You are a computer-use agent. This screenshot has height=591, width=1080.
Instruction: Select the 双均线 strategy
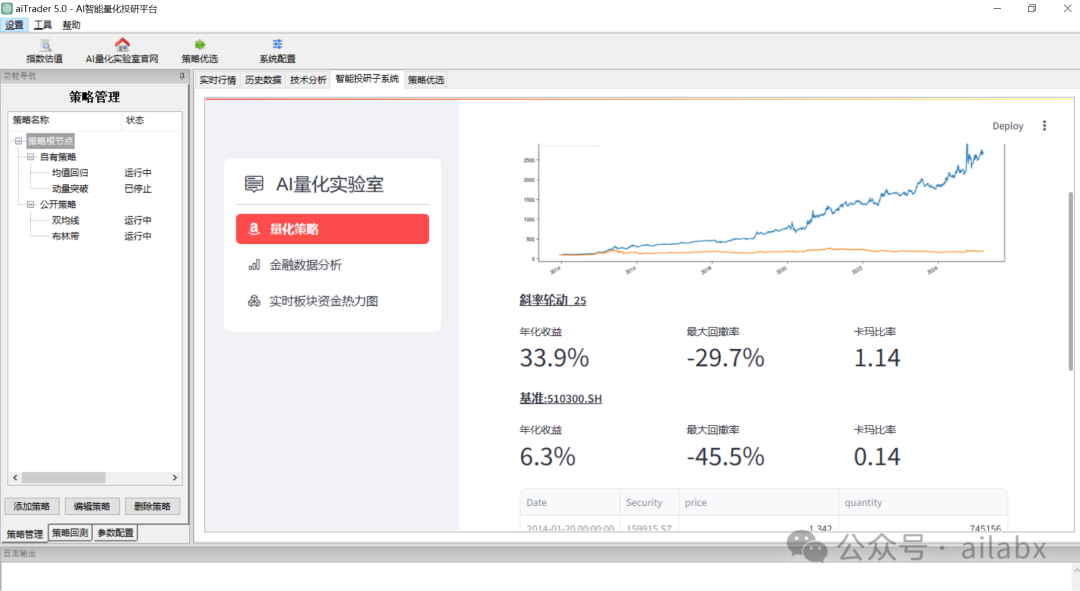(x=65, y=220)
